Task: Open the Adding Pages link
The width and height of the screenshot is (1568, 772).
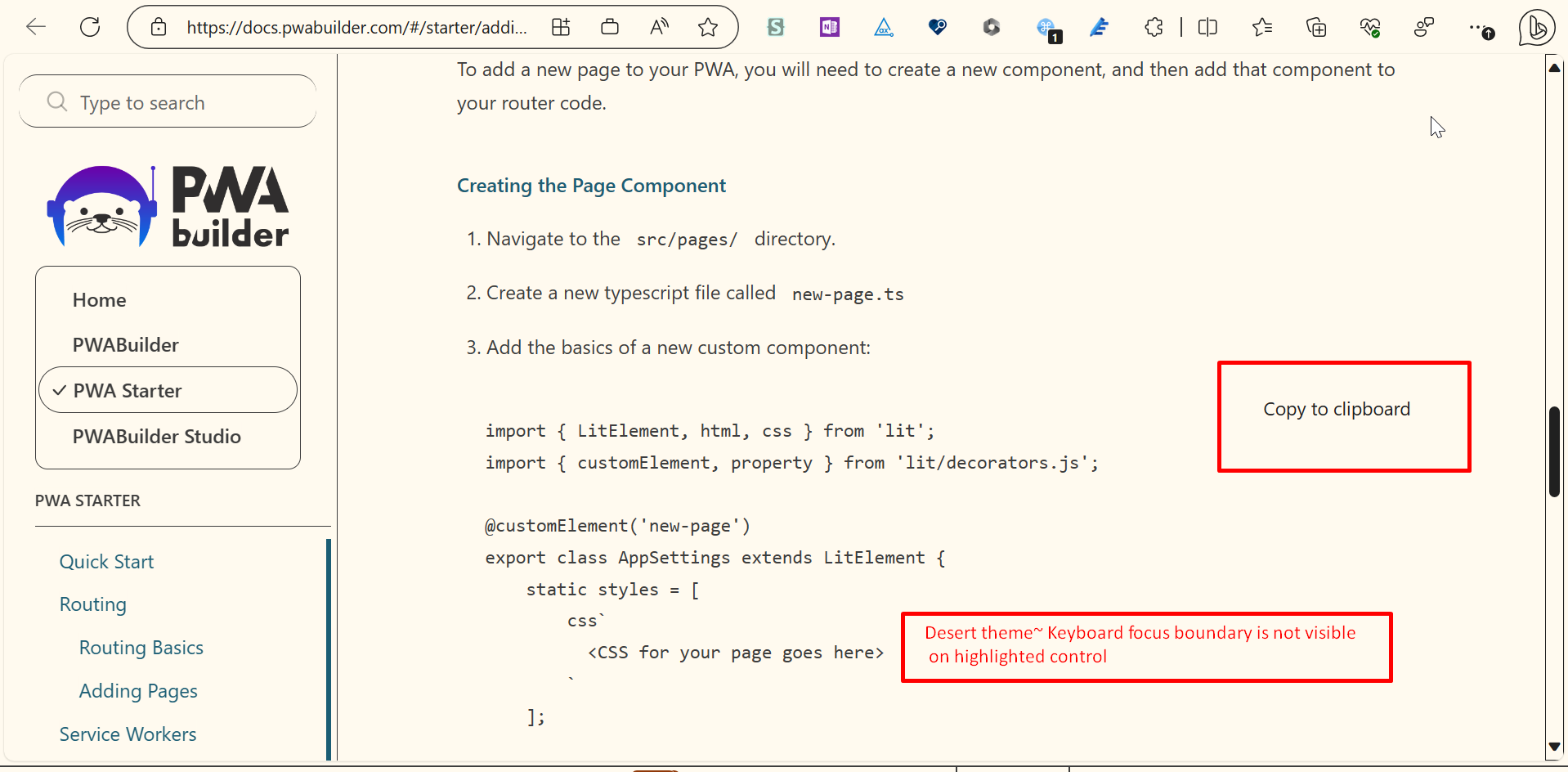Action: [x=137, y=690]
